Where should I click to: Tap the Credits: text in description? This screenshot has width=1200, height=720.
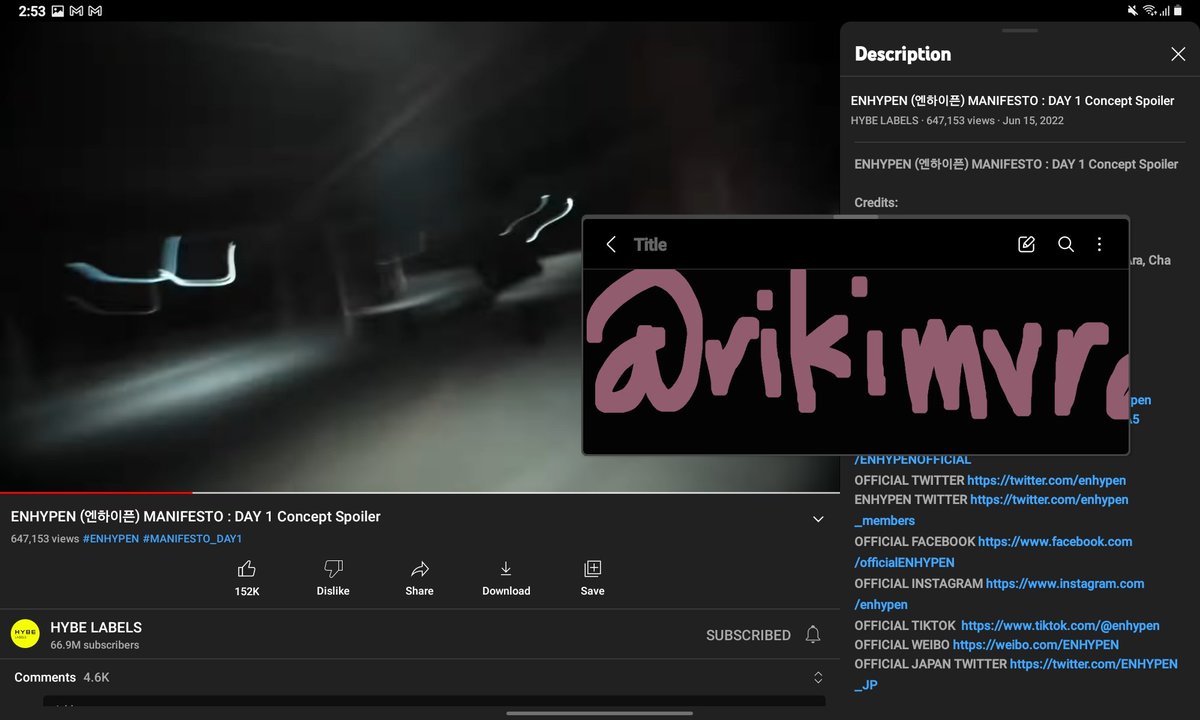click(x=876, y=203)
